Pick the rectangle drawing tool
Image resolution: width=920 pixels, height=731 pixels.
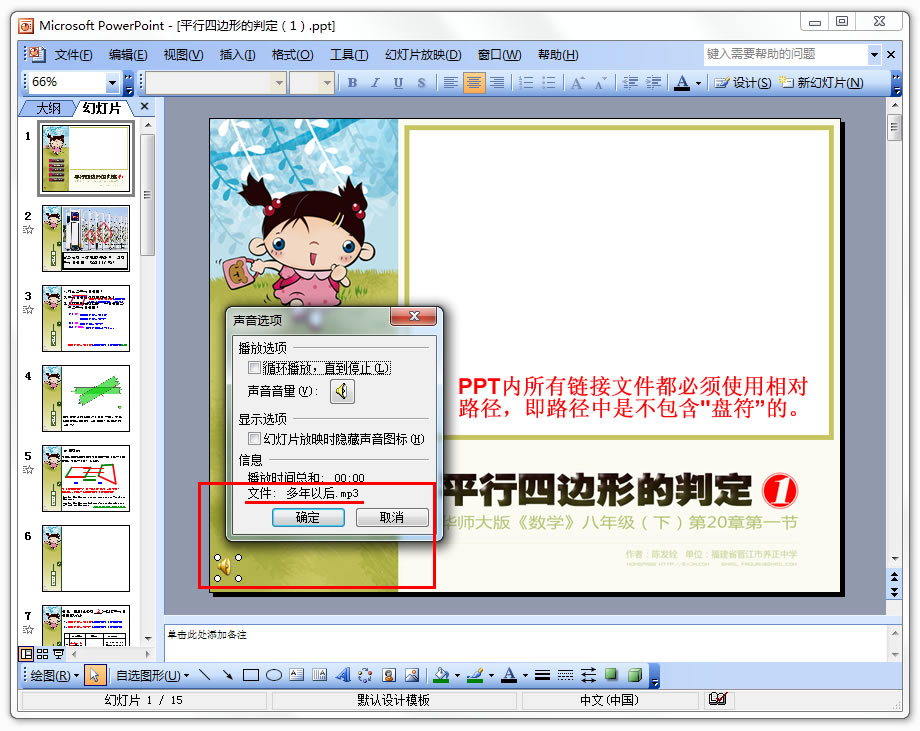pos(251,675)
